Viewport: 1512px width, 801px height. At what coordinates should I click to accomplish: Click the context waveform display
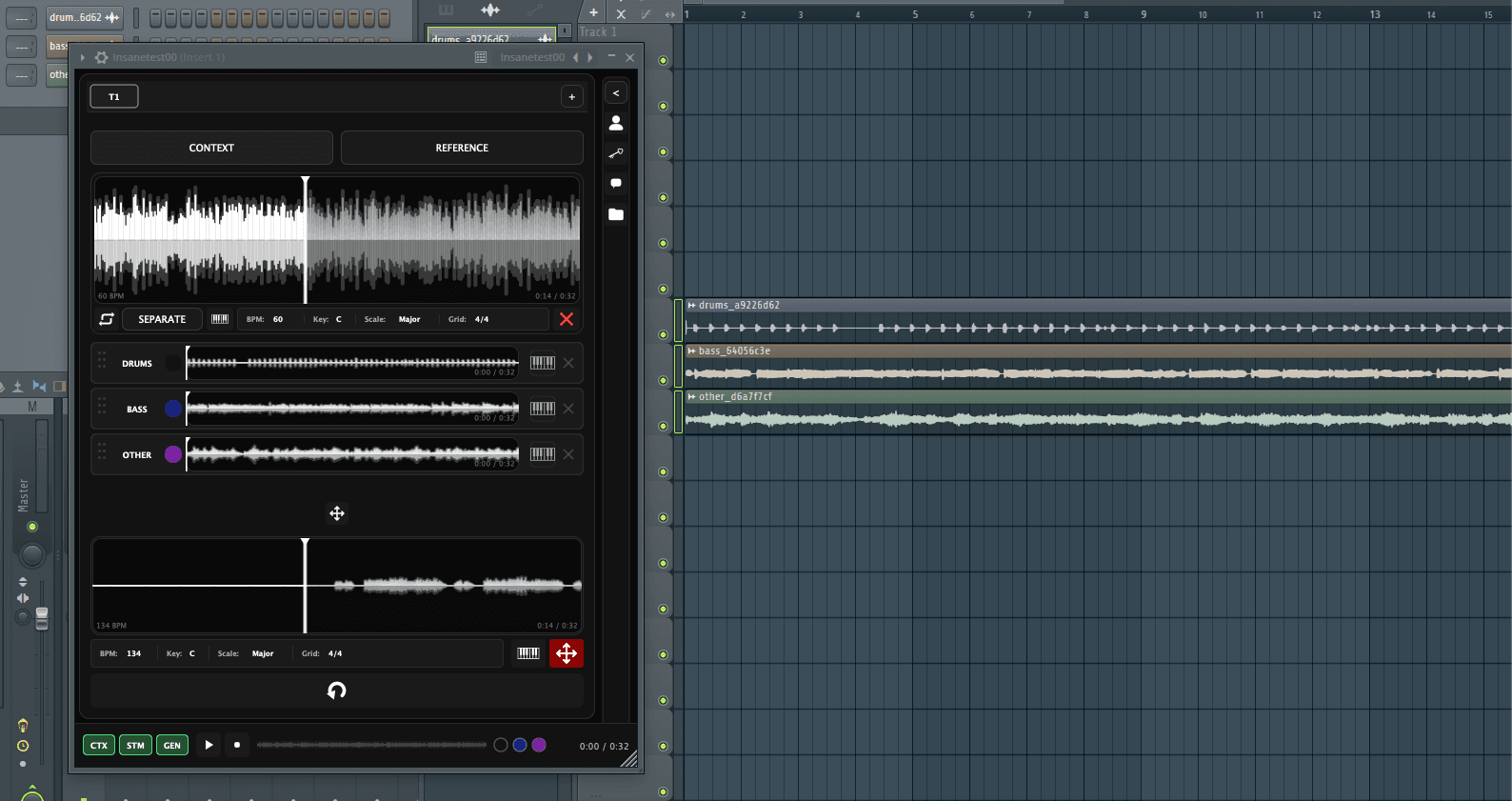pyautogui.click(x=337, y=239)
